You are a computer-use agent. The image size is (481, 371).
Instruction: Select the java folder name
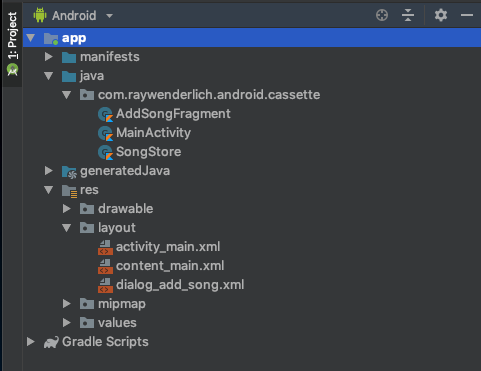tap(92, 76)
